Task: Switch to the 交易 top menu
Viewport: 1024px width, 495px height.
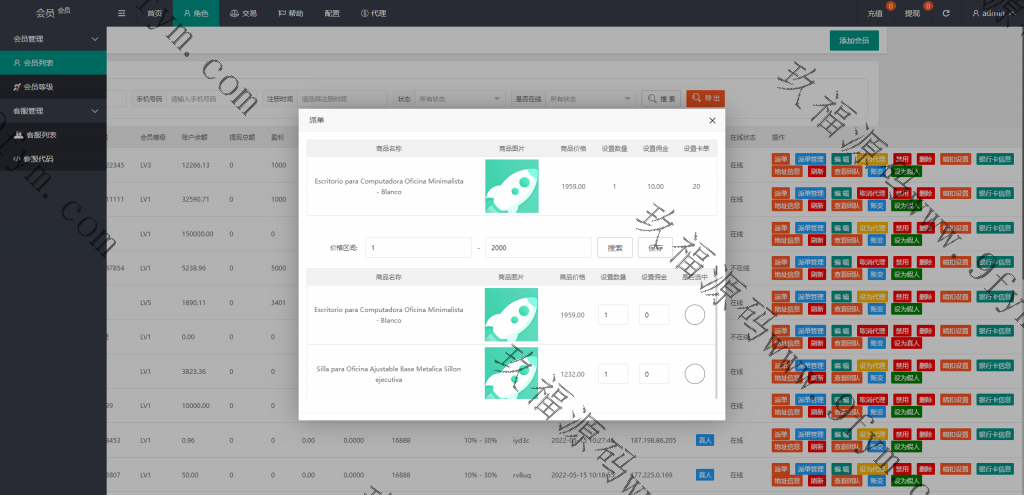Action: [x=243, y=13]
